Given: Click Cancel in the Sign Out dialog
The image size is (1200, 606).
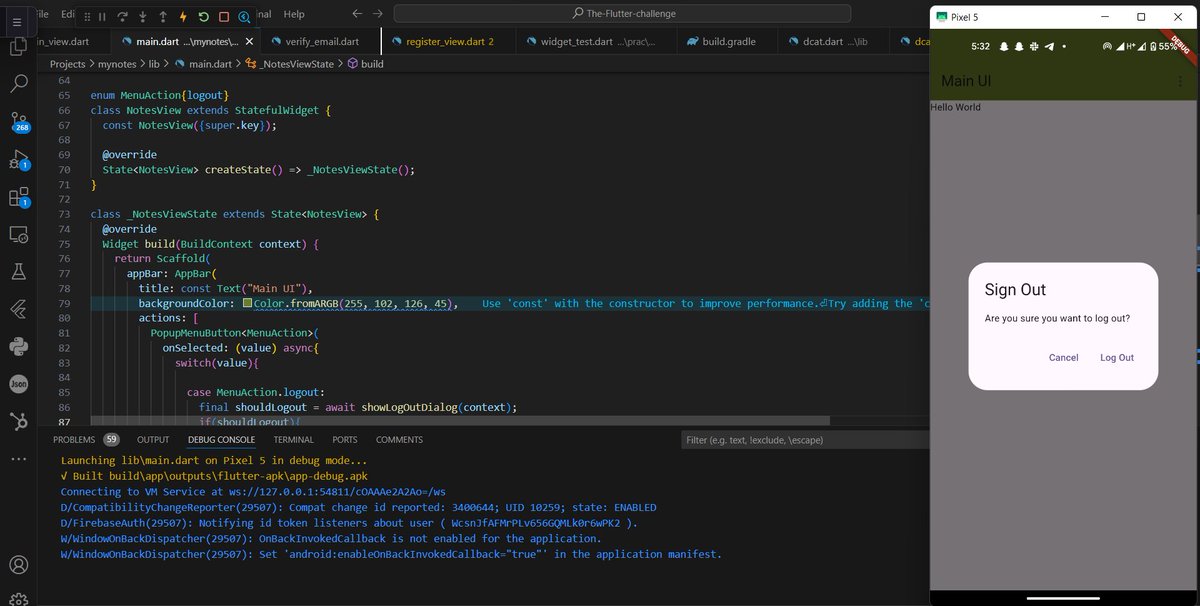Looking at the screenshot, I should click(x=1063, y=358).
